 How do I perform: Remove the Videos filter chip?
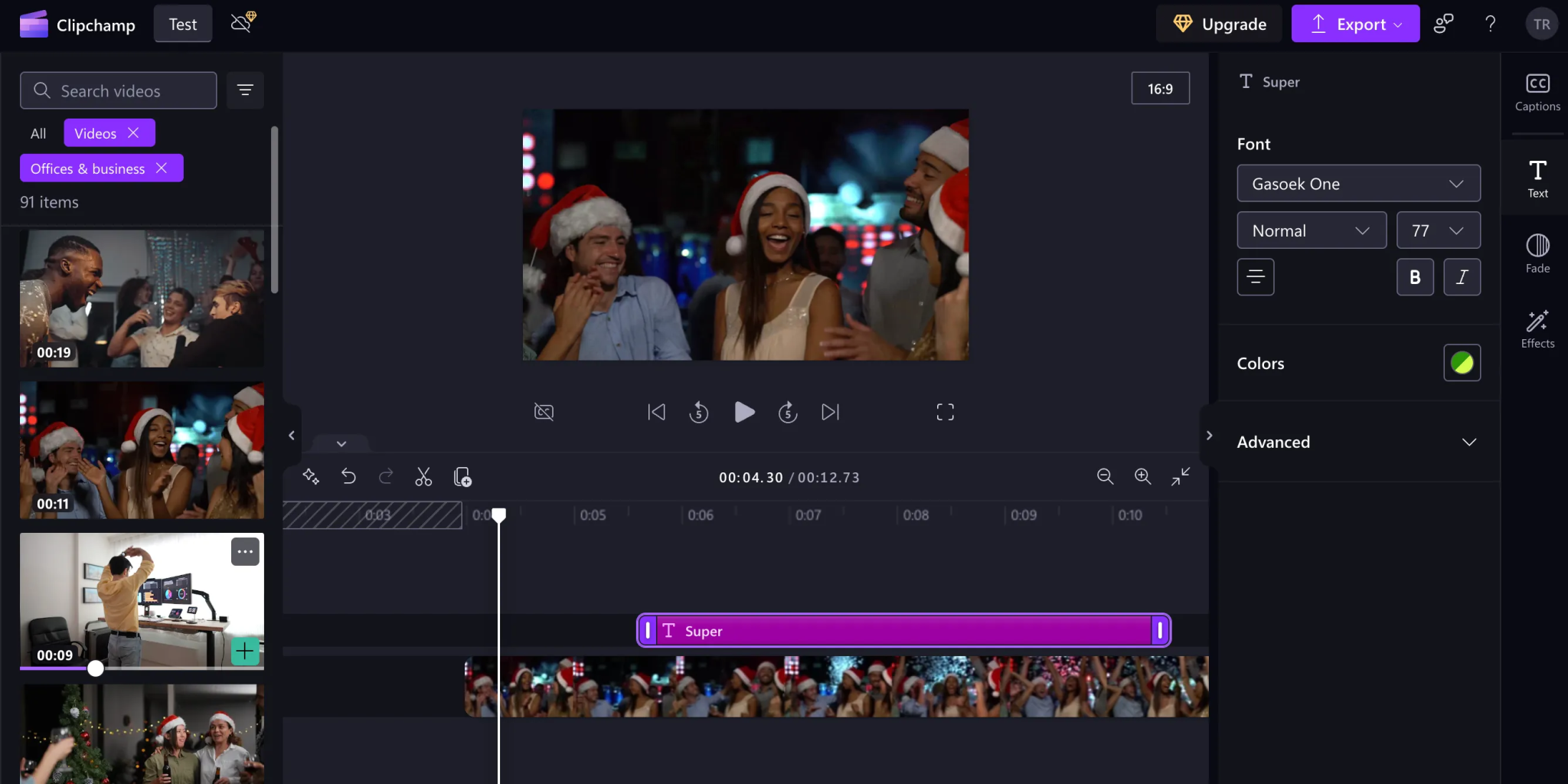[132, 132]
